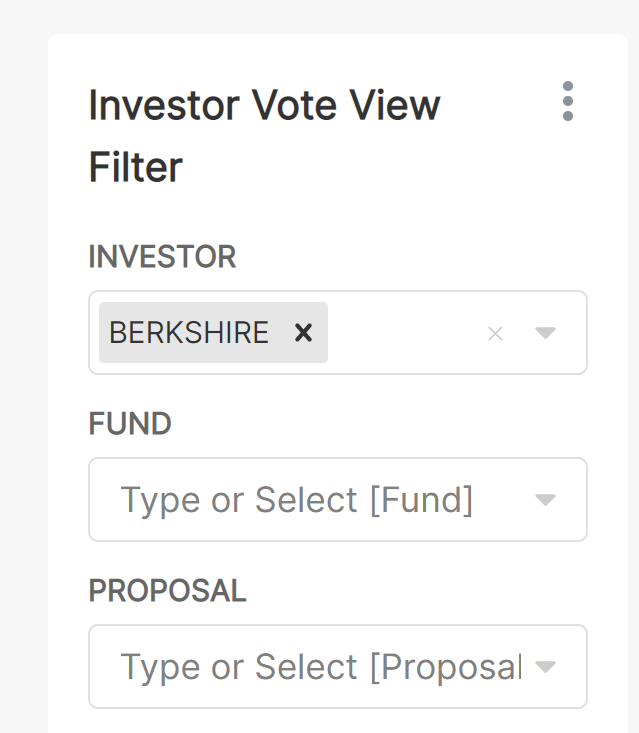Viewport: 639px width, 733px height.
Task: Clear all selections in Investor field
Action: (x=495, y=333)
